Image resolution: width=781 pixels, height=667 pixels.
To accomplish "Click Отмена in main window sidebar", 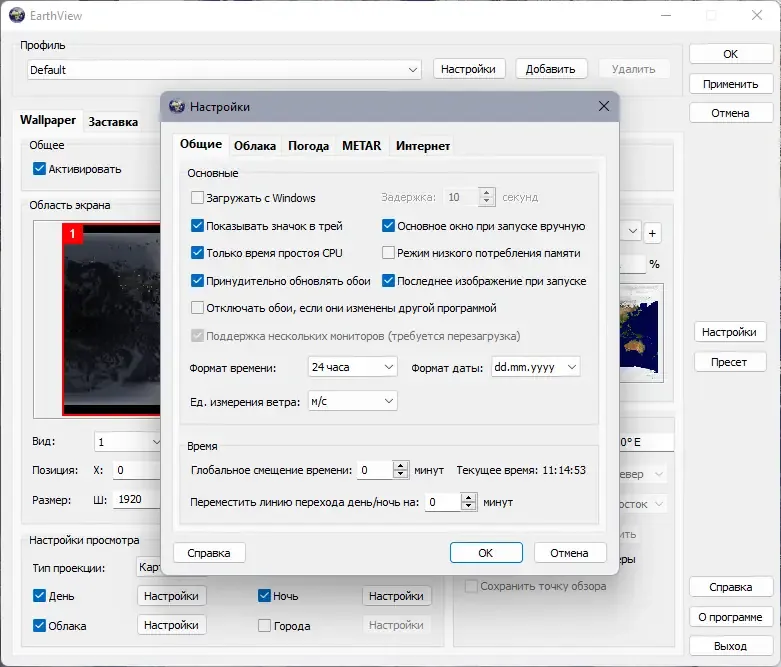I will tap(730, 113).
